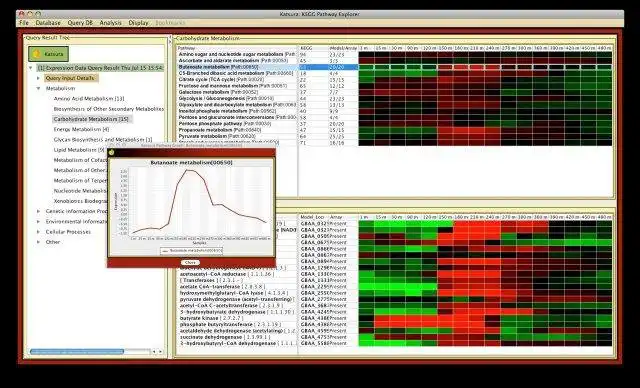Screen dimensions: 640x388
Task: Select Nucleotide Metabolism tree item
Action: 80,191
